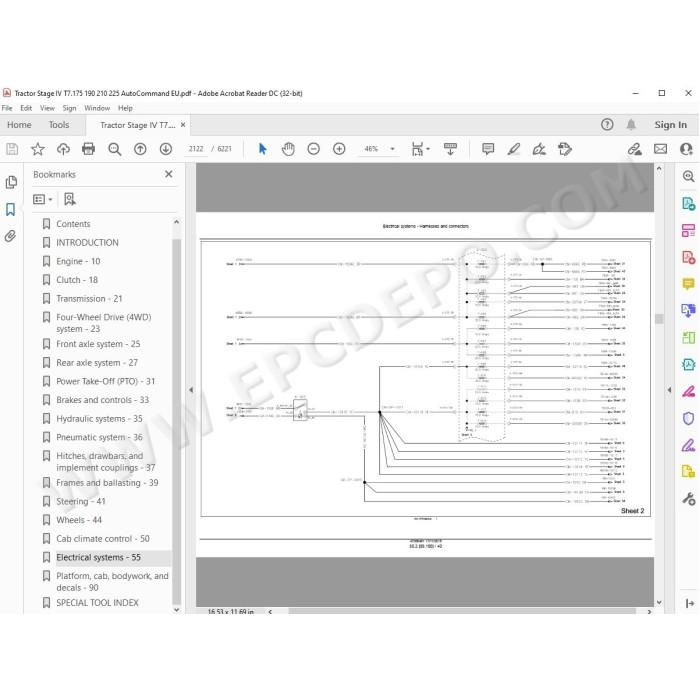Open the Contents bookmark

click(x=73, y=224)
